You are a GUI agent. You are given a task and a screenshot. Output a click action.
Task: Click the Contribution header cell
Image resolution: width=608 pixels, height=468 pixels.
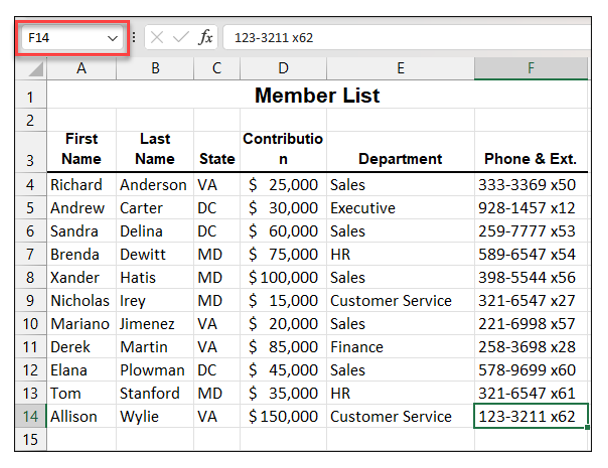pyautogui.click(x=283, y=152)
